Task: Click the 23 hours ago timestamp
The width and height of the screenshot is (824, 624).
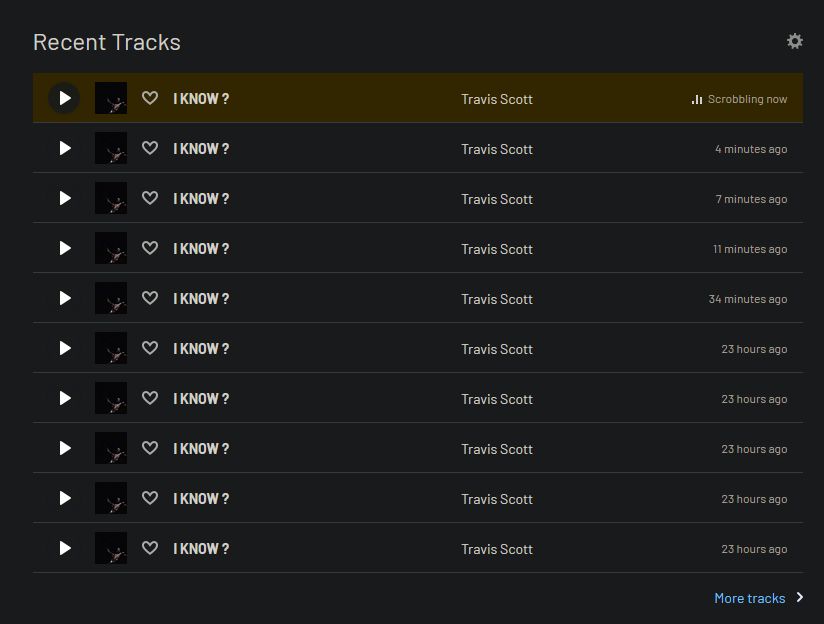Action: (x=753, y=348)
